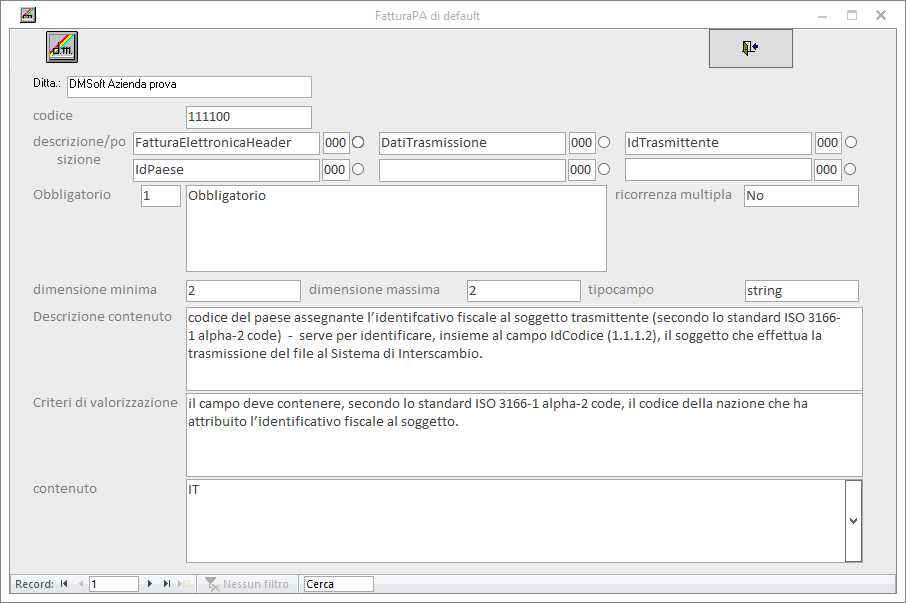906x603 pixels.
Task: Select radio next to IdTrasmittente
Action: (x=851, y=142)
